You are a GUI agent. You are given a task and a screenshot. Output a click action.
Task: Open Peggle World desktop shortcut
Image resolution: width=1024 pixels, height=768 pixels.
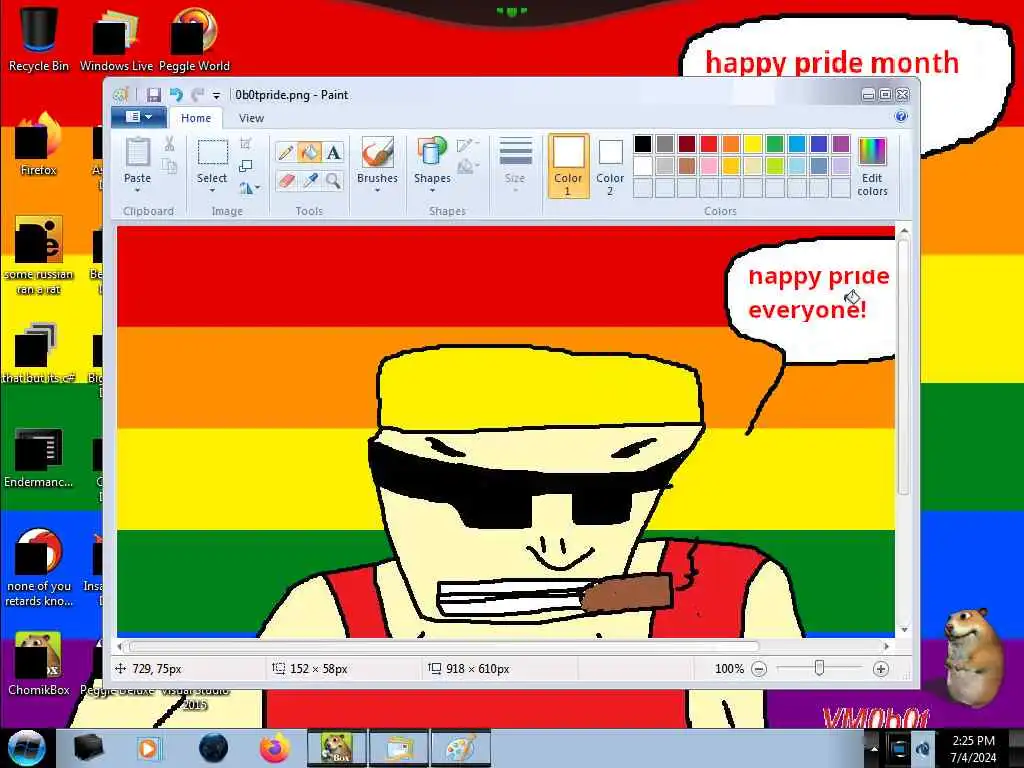tap(194, 38)
